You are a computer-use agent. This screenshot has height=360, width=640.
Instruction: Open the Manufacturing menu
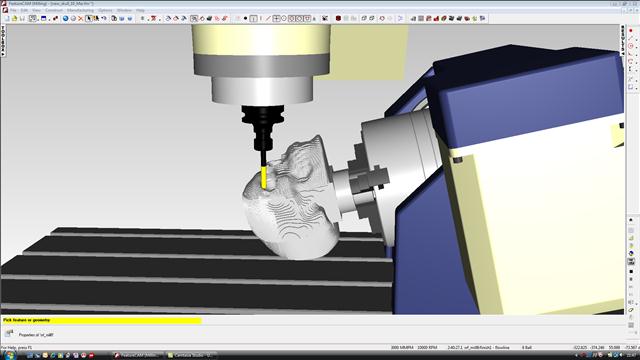click(x=80, y=10)
